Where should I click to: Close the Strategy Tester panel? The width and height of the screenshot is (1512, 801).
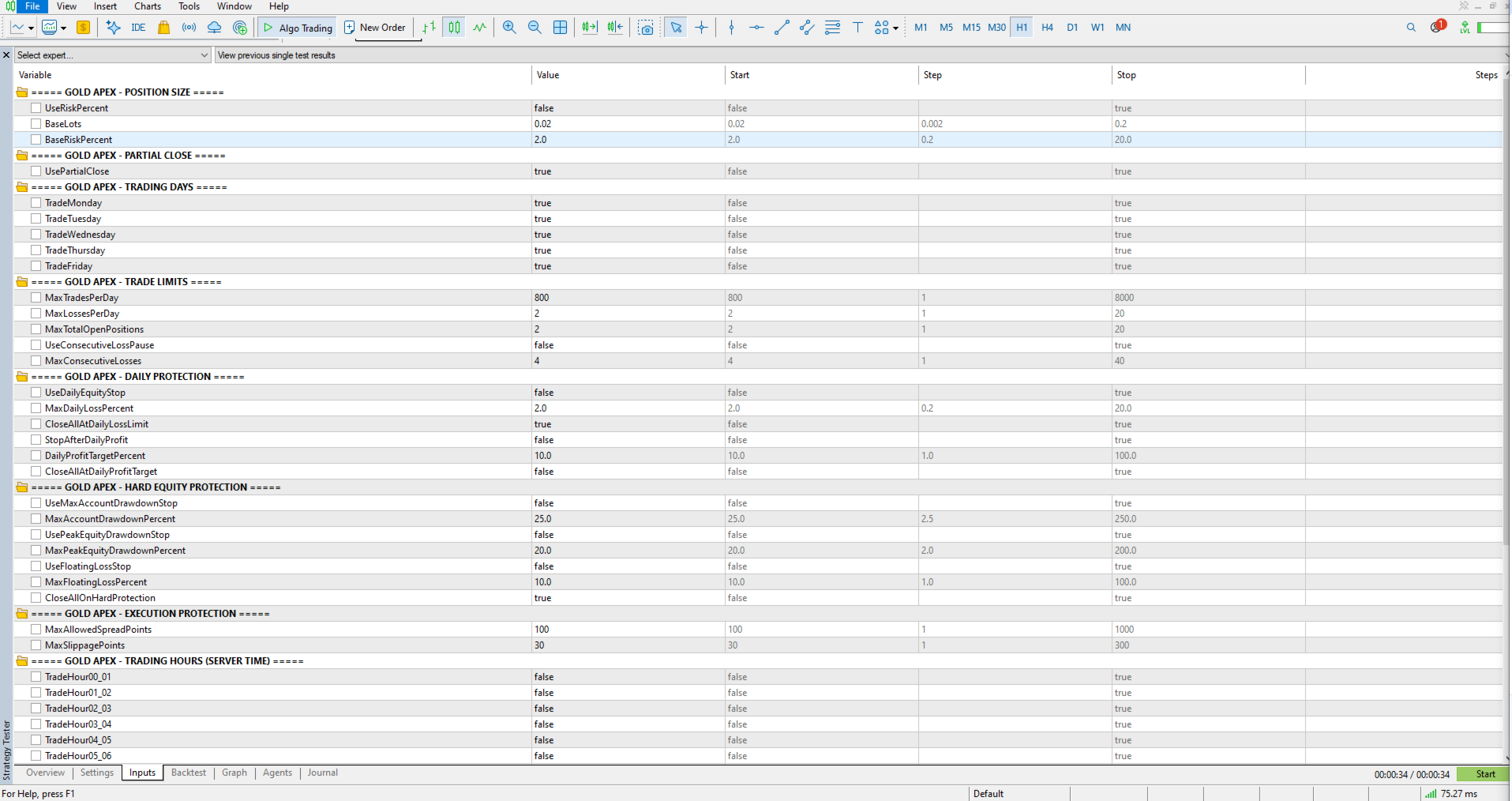(x=6, y=55)
